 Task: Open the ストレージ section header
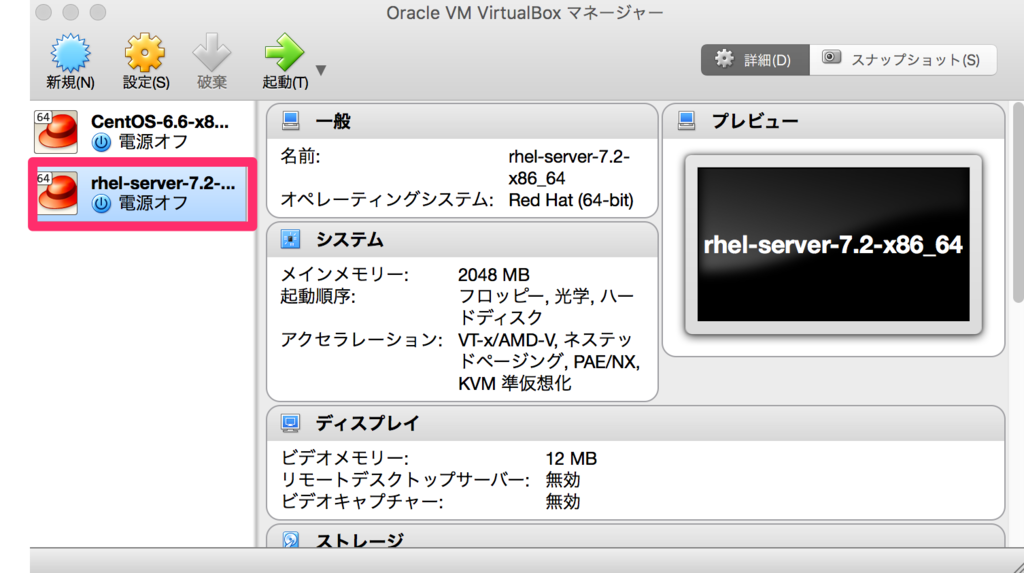tap(635, 536)
